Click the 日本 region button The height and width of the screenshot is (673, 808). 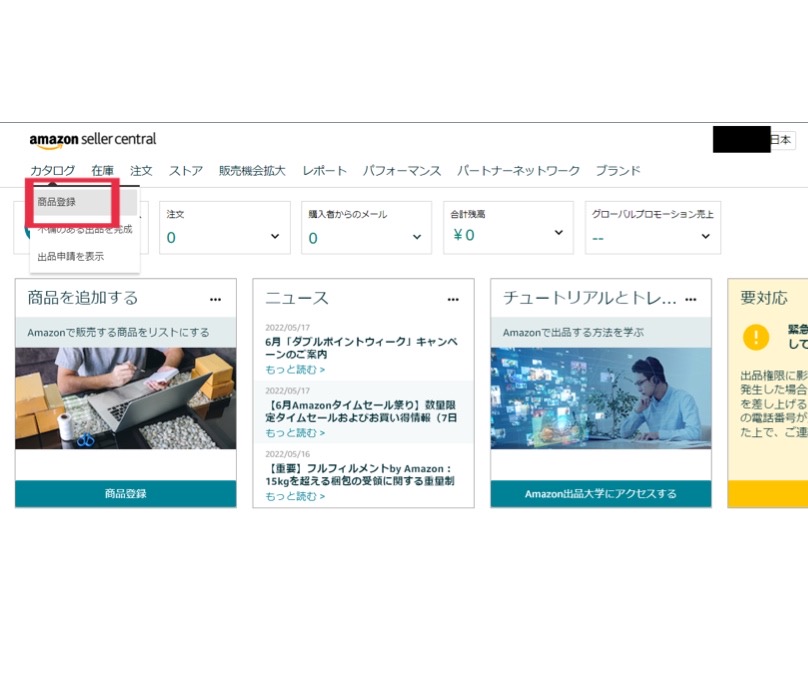click(782, 140)
